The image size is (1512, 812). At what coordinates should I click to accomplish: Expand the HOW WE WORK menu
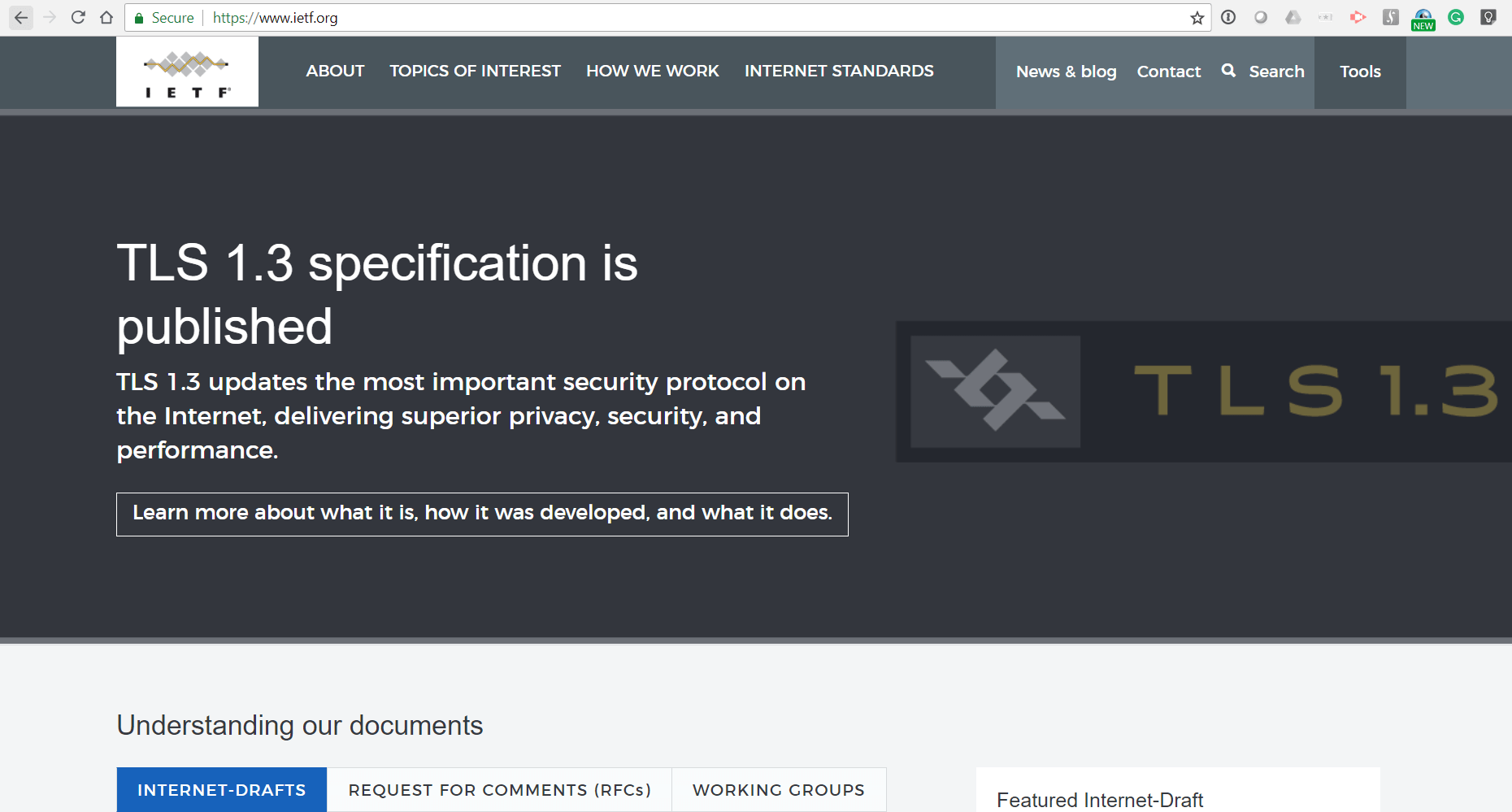pos(652,72)
